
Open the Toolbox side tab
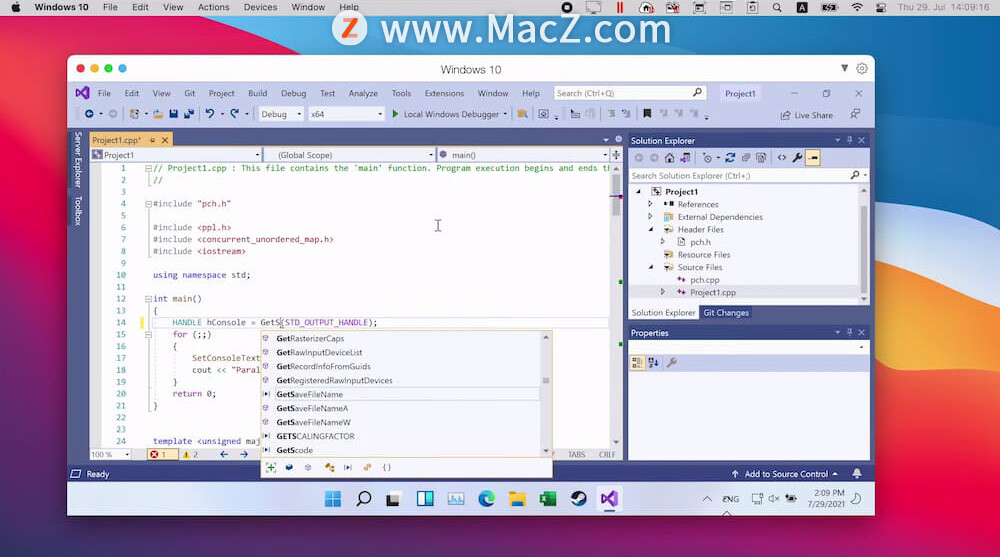tap(78, 211)
